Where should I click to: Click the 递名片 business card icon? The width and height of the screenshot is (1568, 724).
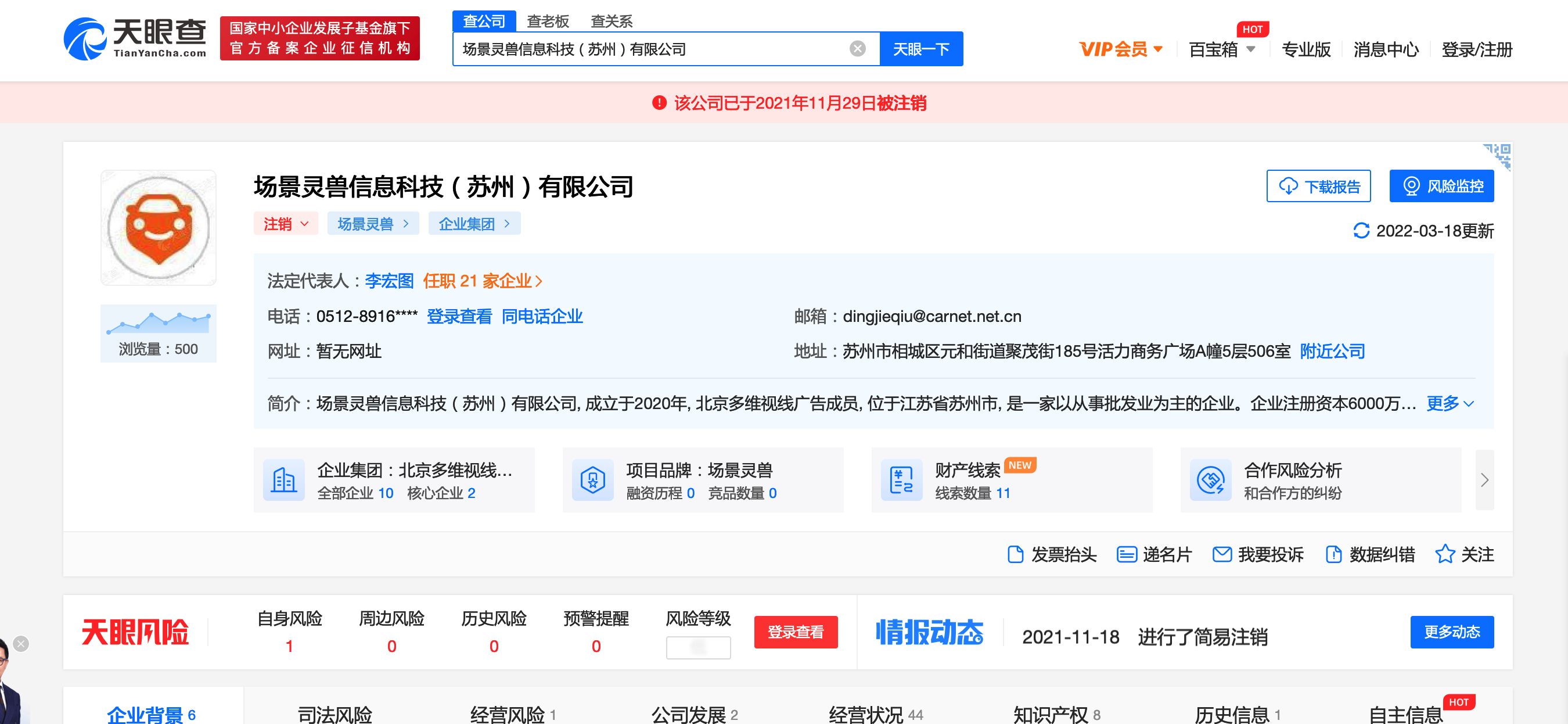click(x=1126, y=554)
